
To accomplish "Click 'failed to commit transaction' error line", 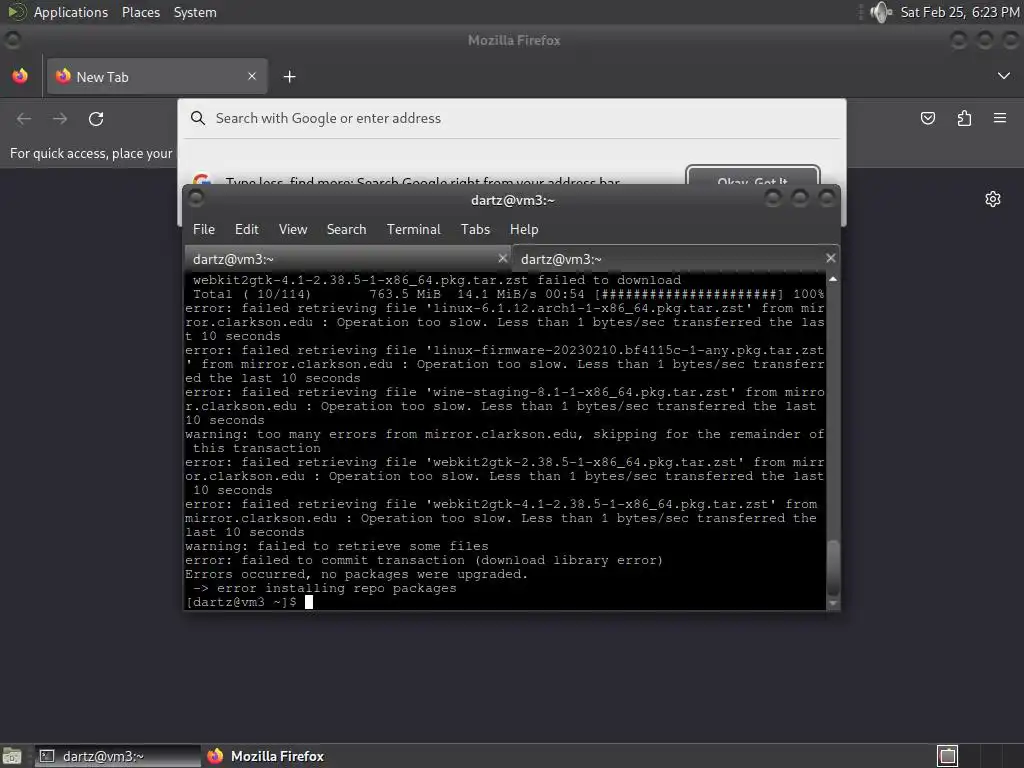I will tap(424, 560).
